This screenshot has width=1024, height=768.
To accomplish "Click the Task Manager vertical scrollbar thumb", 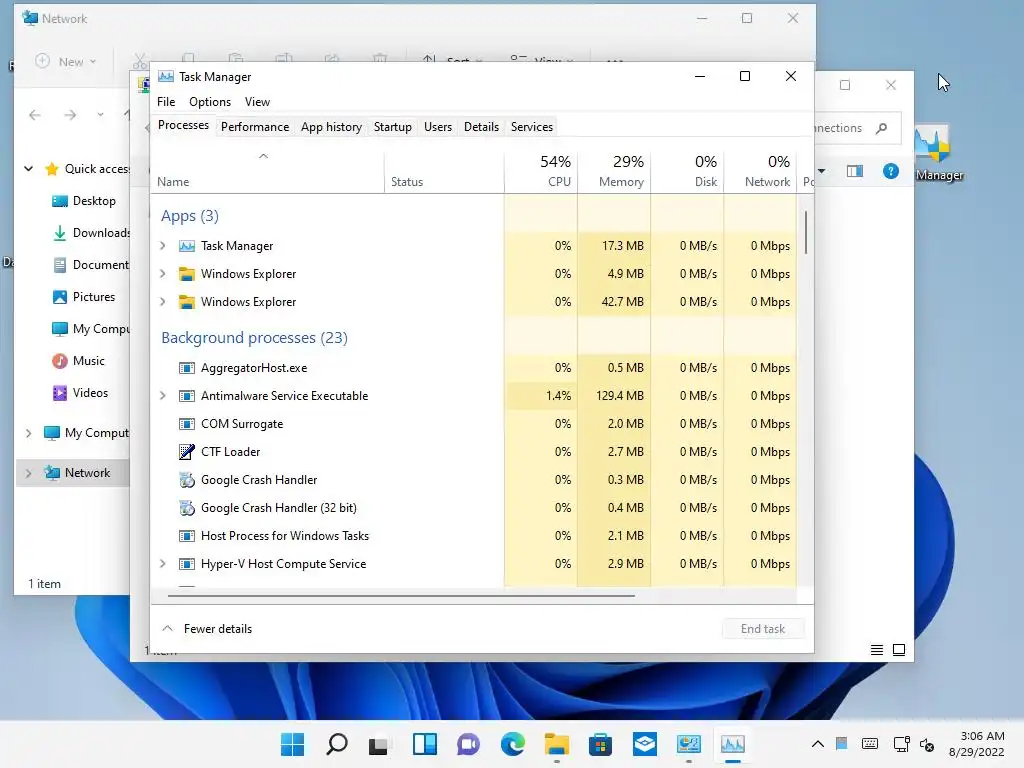I will point(806,232).
